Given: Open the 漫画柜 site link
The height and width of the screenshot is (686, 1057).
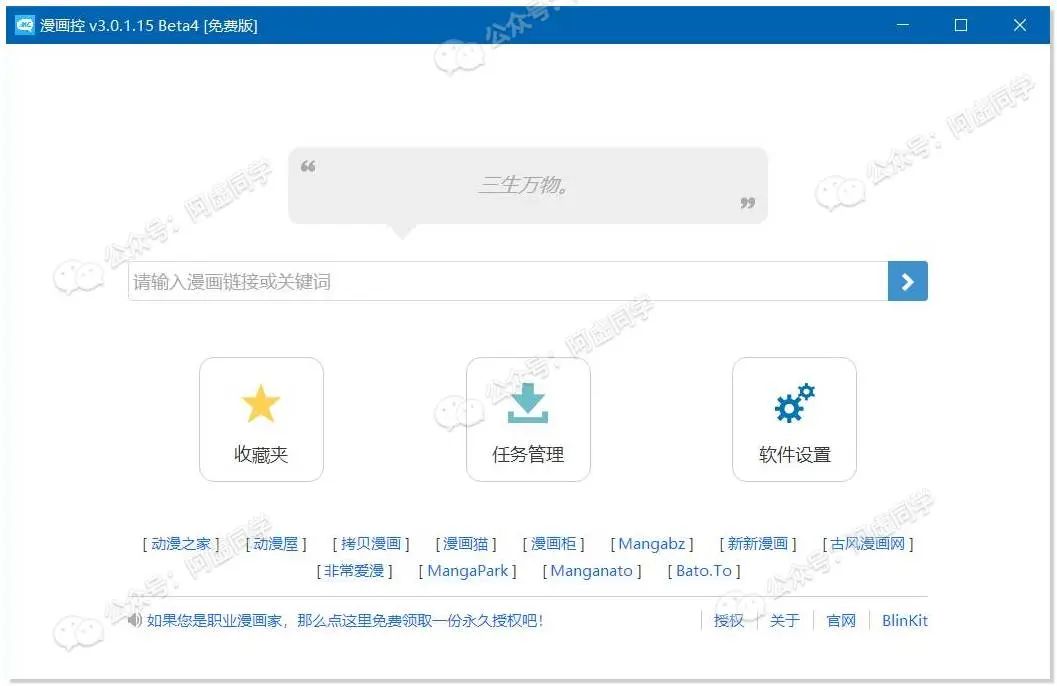Looking at the screenshot, I should pyautogui.click(x=553, y=544).
